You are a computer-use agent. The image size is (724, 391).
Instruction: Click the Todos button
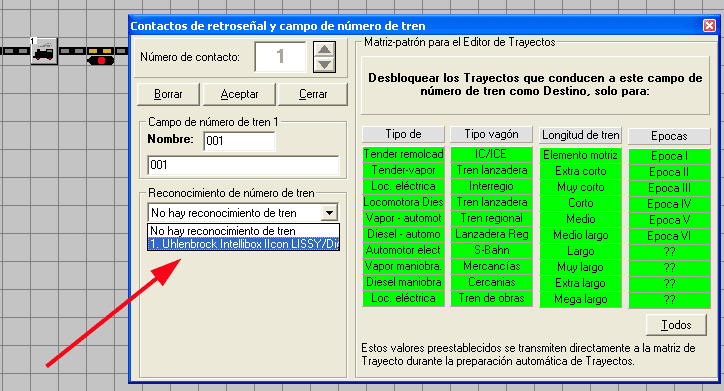click(676, 325)
